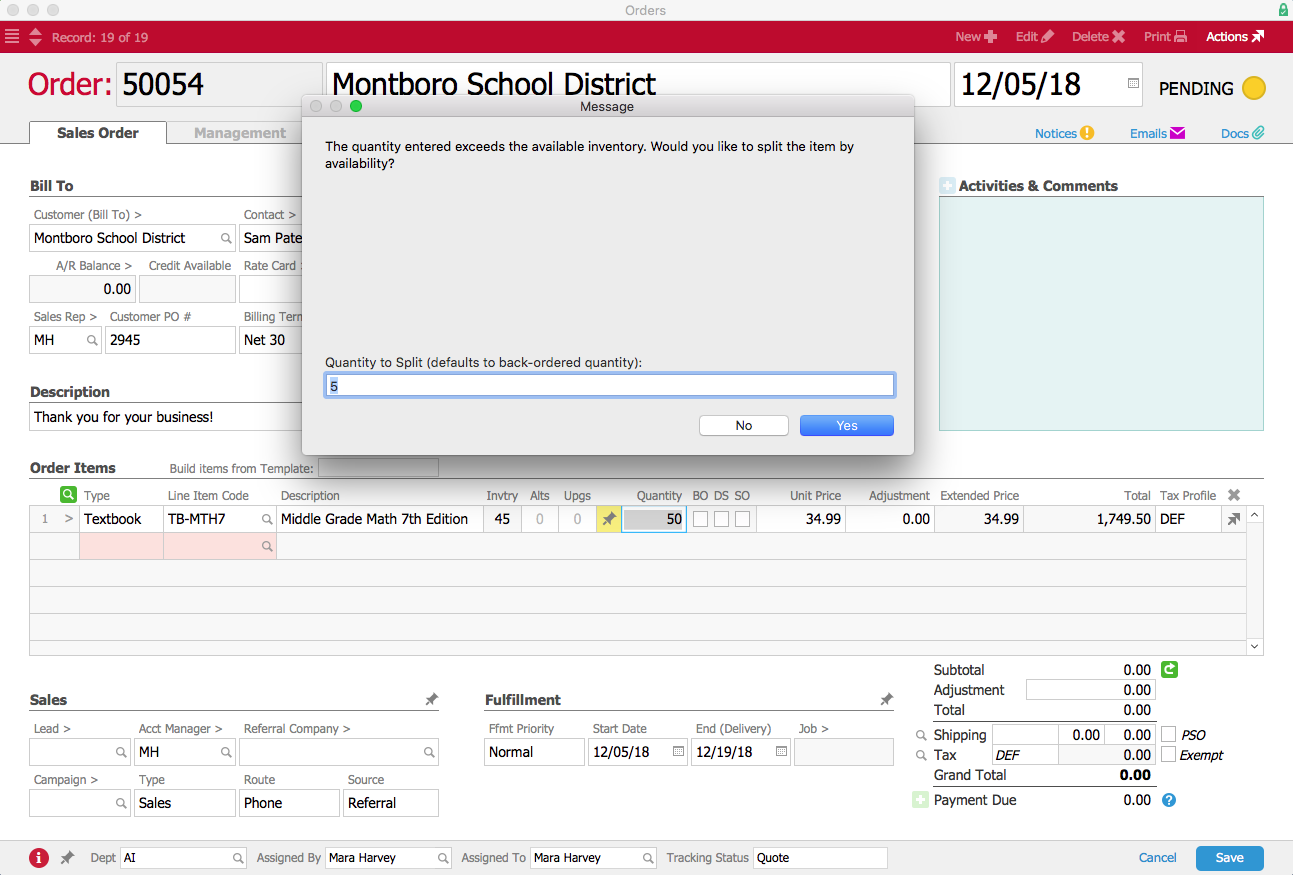Add a new activity or comment
The image size is (1293, 875).
947,186
